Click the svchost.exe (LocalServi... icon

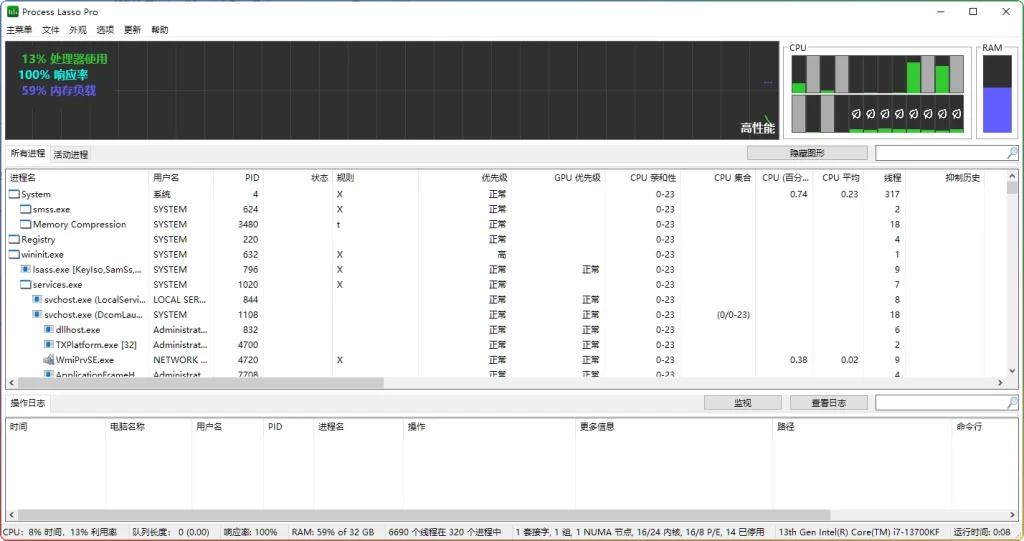pyautogui.click(x=37, y=299)
